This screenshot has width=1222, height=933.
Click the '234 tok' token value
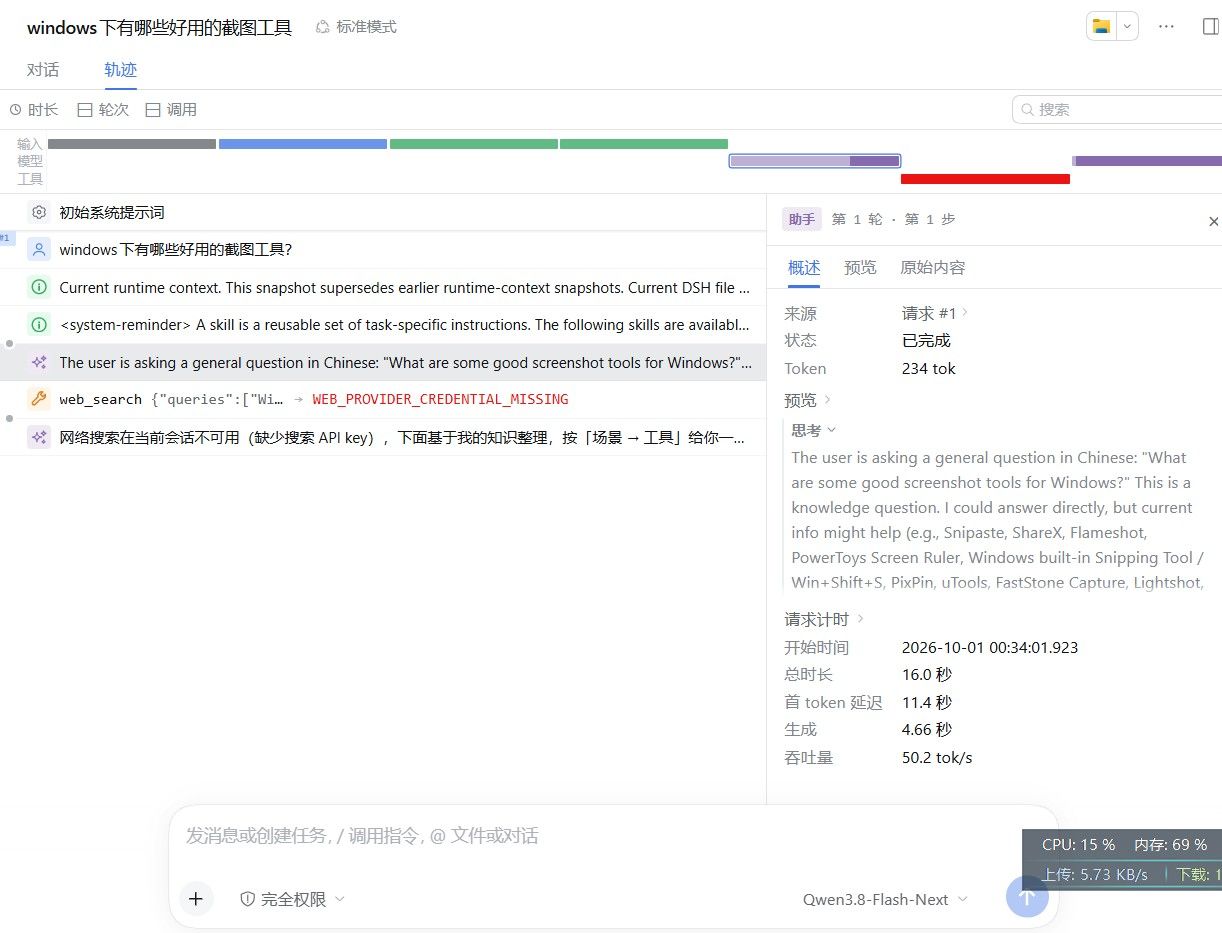(929, 369)
